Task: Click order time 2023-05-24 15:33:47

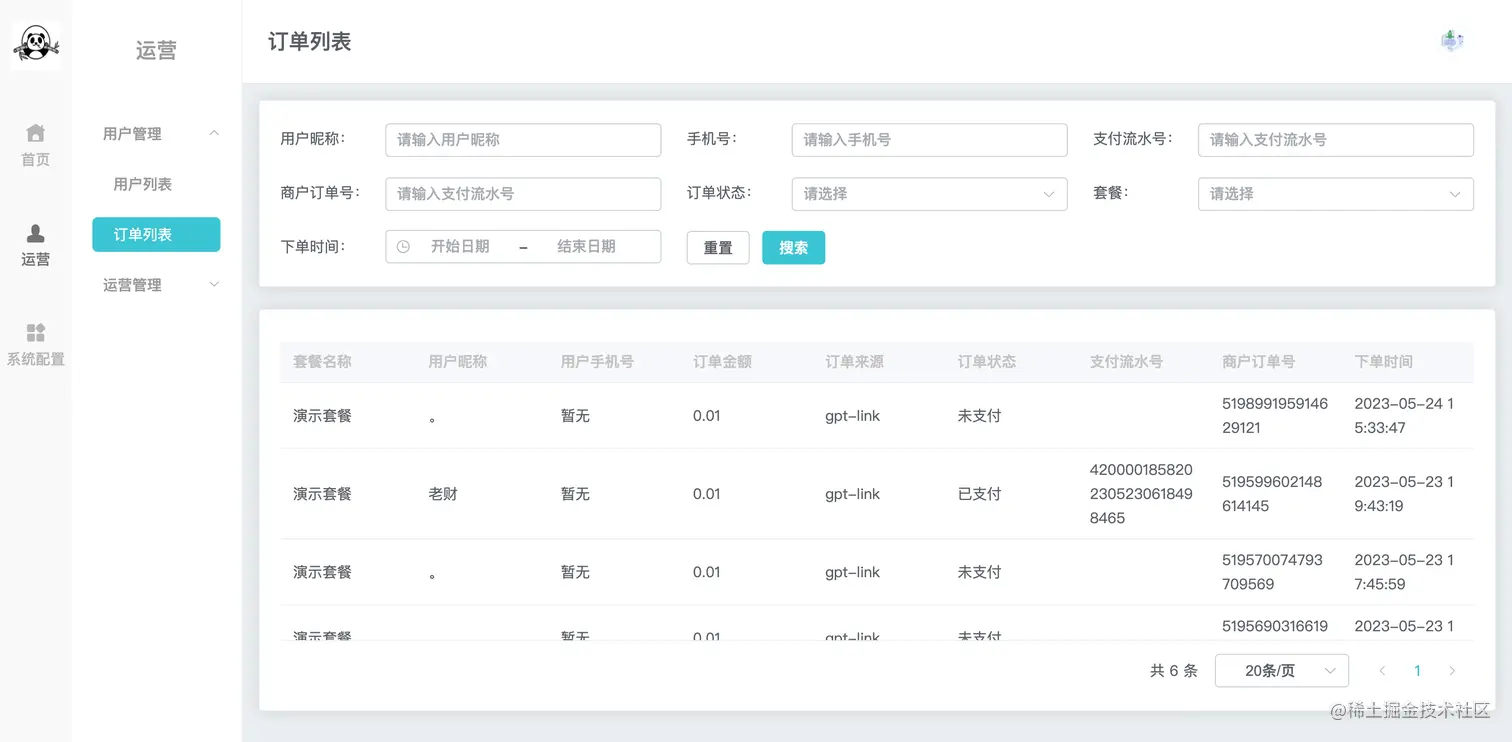Action: [1404, 416]
